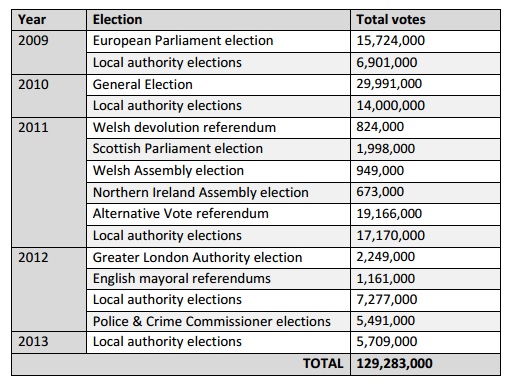The width and height of the screenshot is (513, 388).
Task: Click the English mayoral referendums cell
Action: point(218,279)
